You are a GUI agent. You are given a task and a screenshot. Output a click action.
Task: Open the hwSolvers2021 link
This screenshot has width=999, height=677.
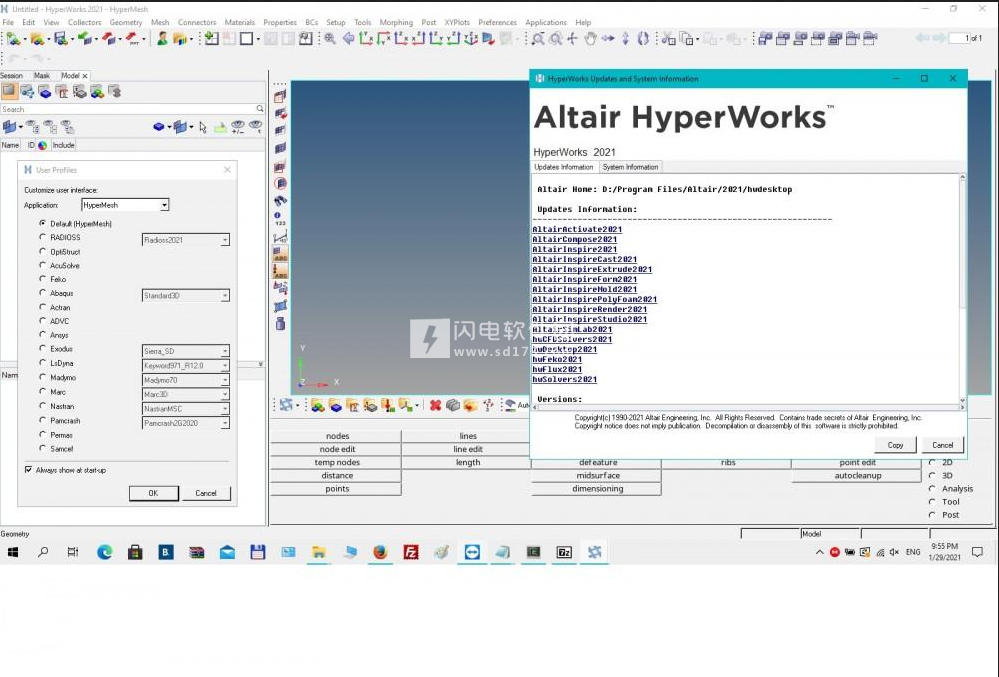pyautogui.click(x=564, y=379)
